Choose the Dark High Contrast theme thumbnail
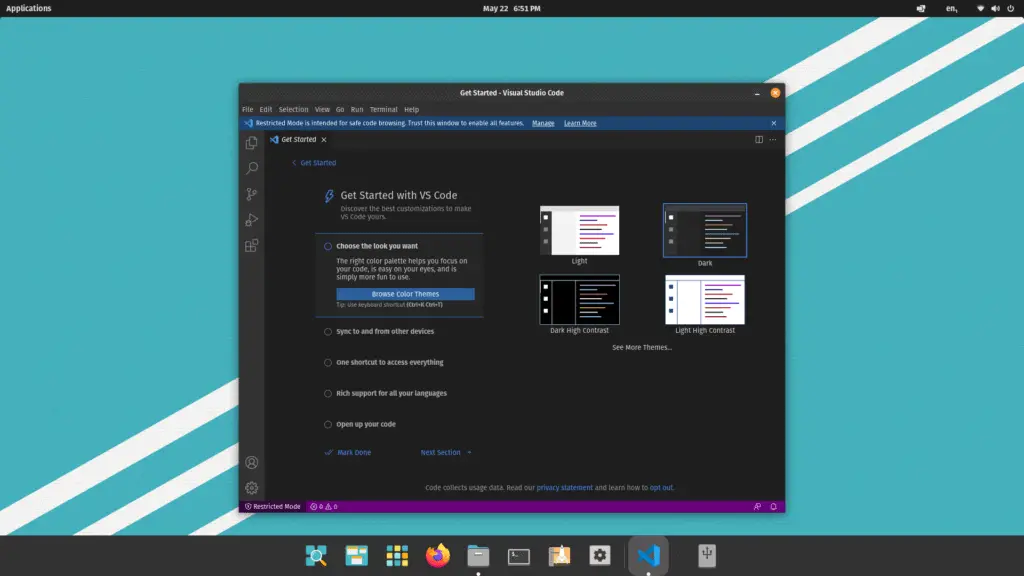Screen dimensions: 1024x576 [x=579, y=300]
